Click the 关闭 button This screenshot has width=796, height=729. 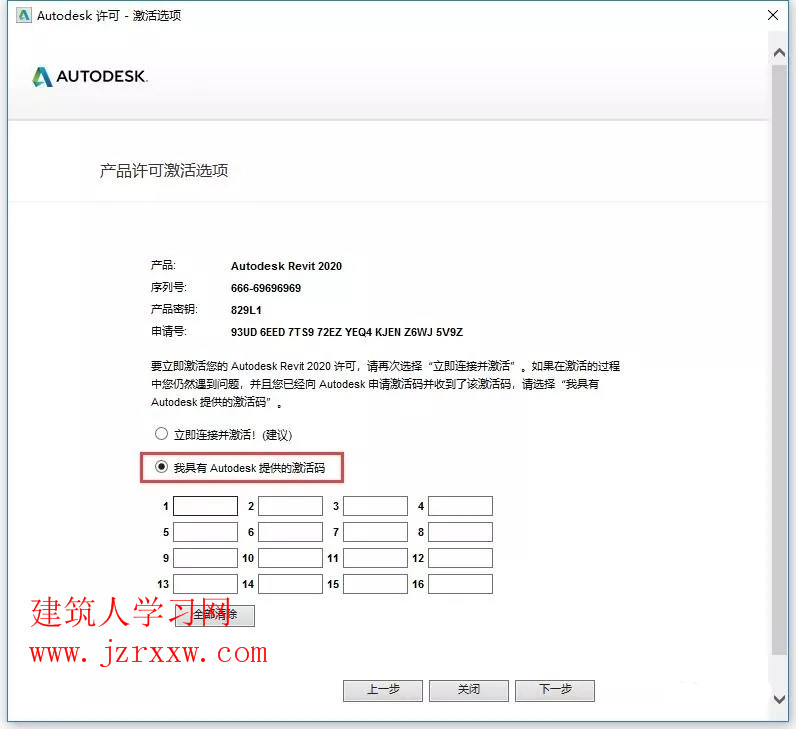click(469, 690)
